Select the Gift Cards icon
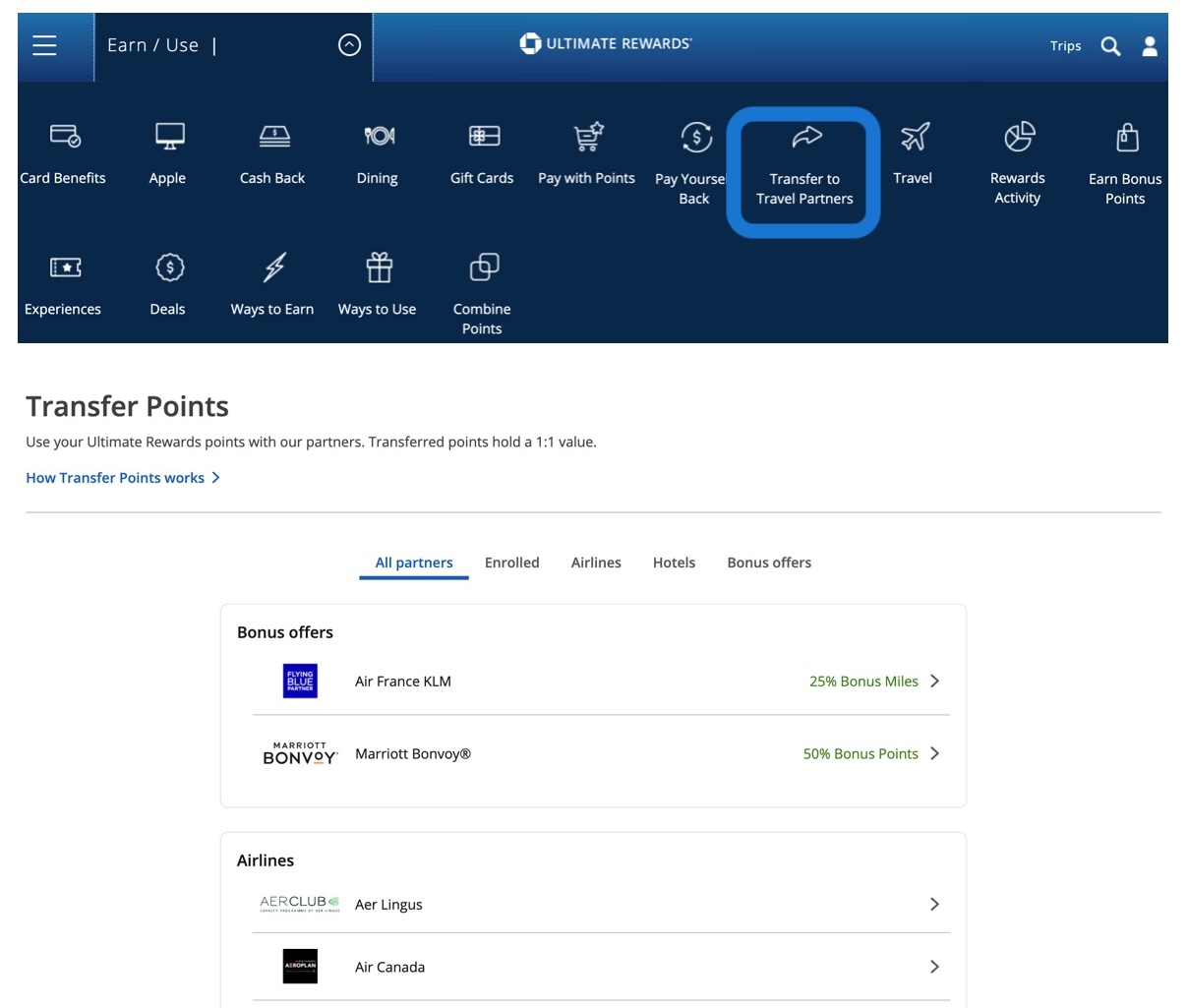This screenshot has height=1008, width=1188. click(483, 136)
